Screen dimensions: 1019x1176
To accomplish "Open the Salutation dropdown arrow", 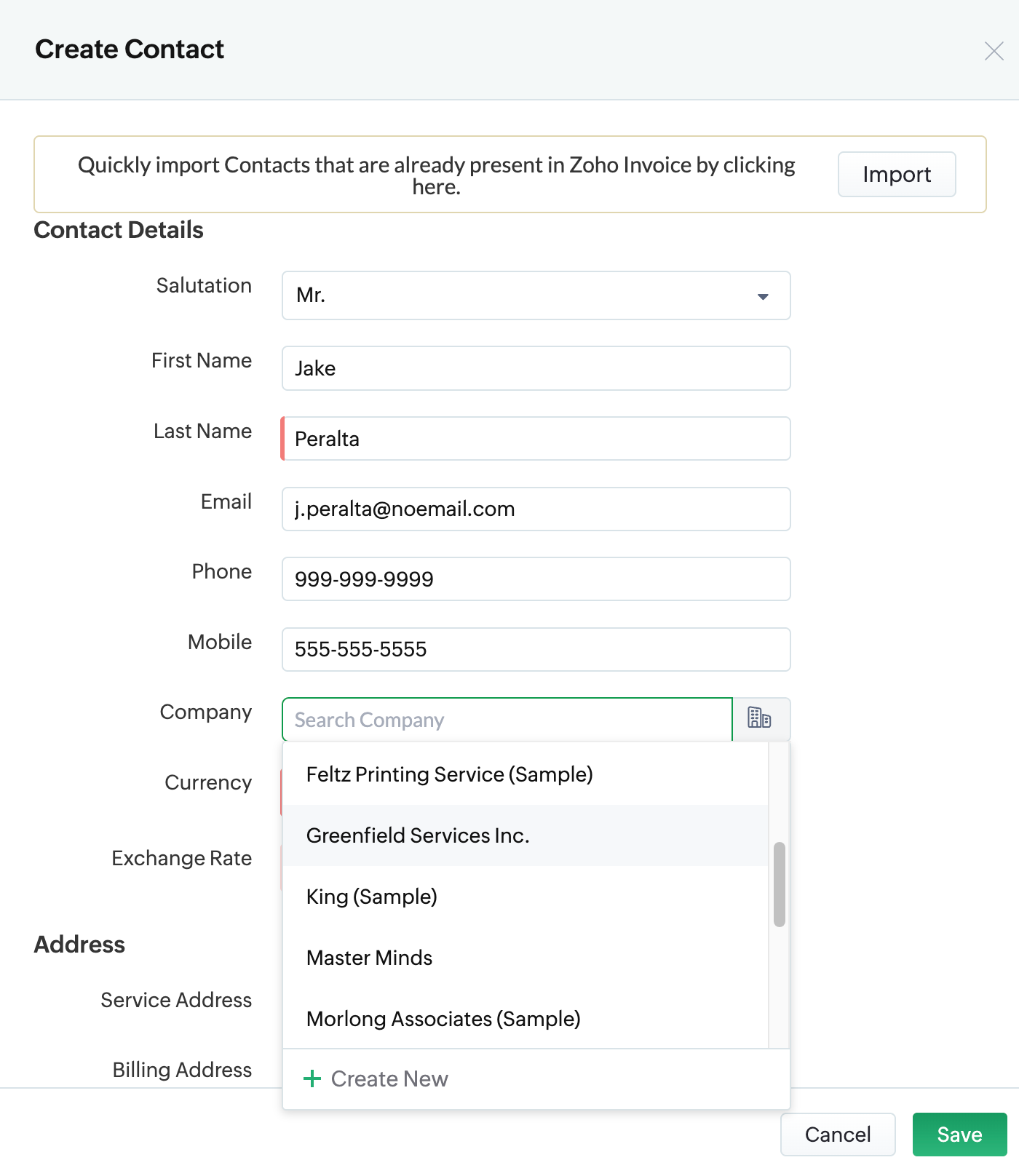I will 763,296.
